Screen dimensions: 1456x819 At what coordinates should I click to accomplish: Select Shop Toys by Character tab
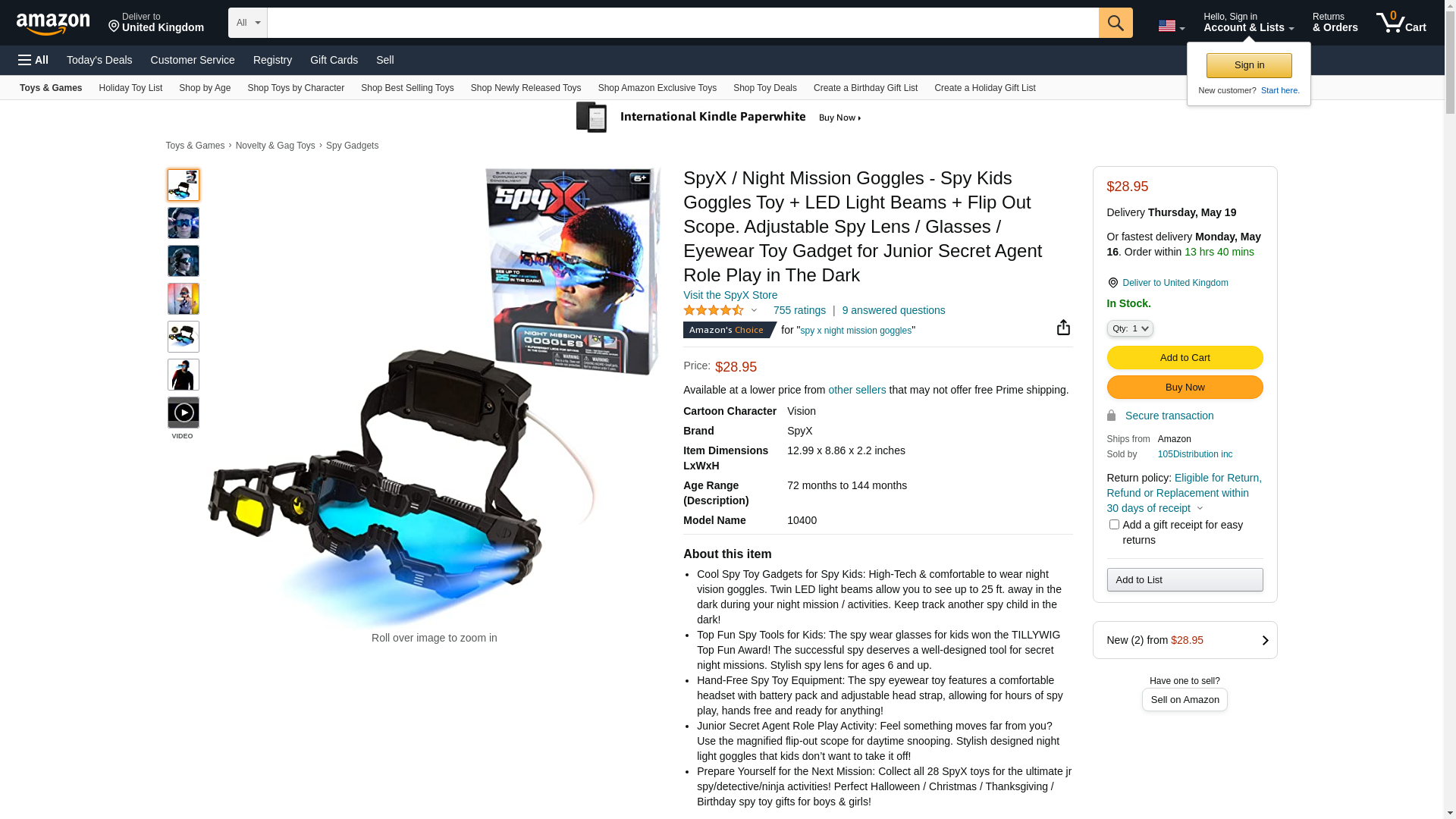click(296, 88)
